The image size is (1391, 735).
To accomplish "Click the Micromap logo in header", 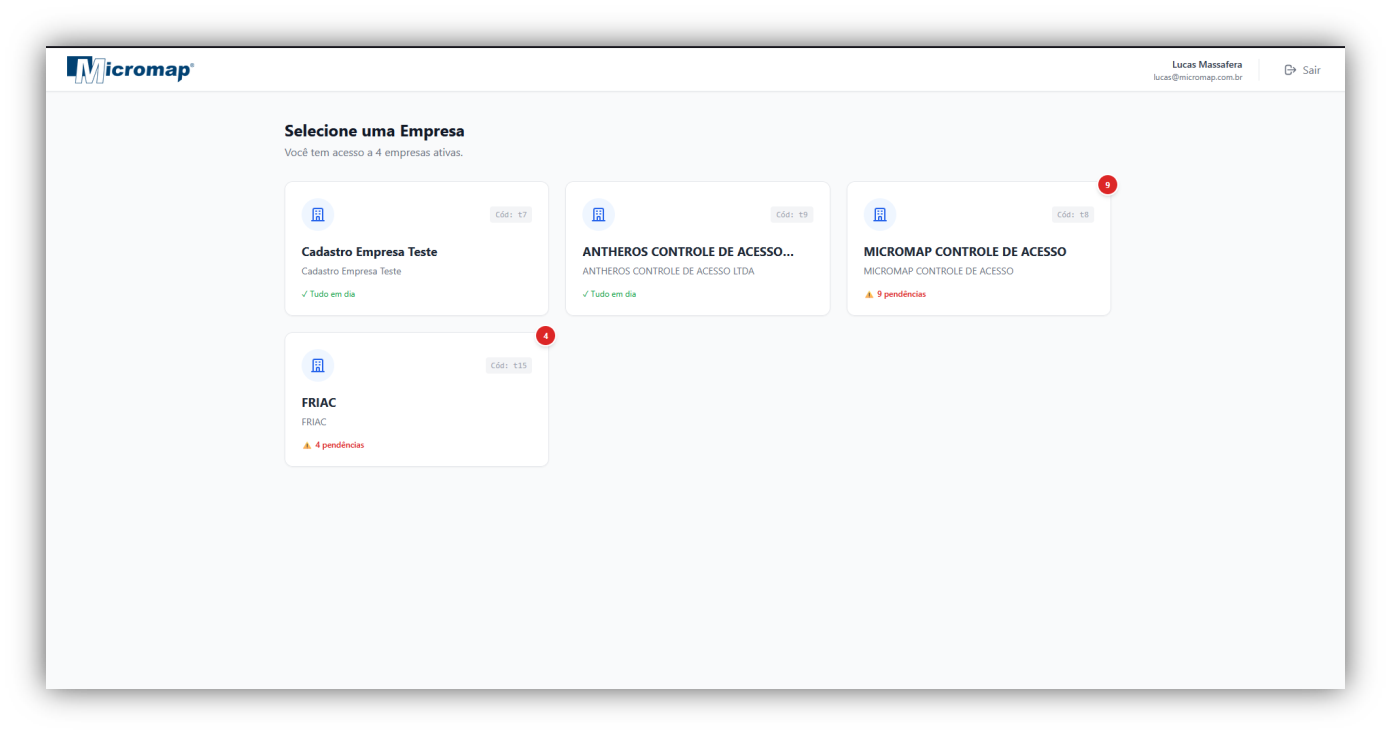I will (x=130, y=69).
